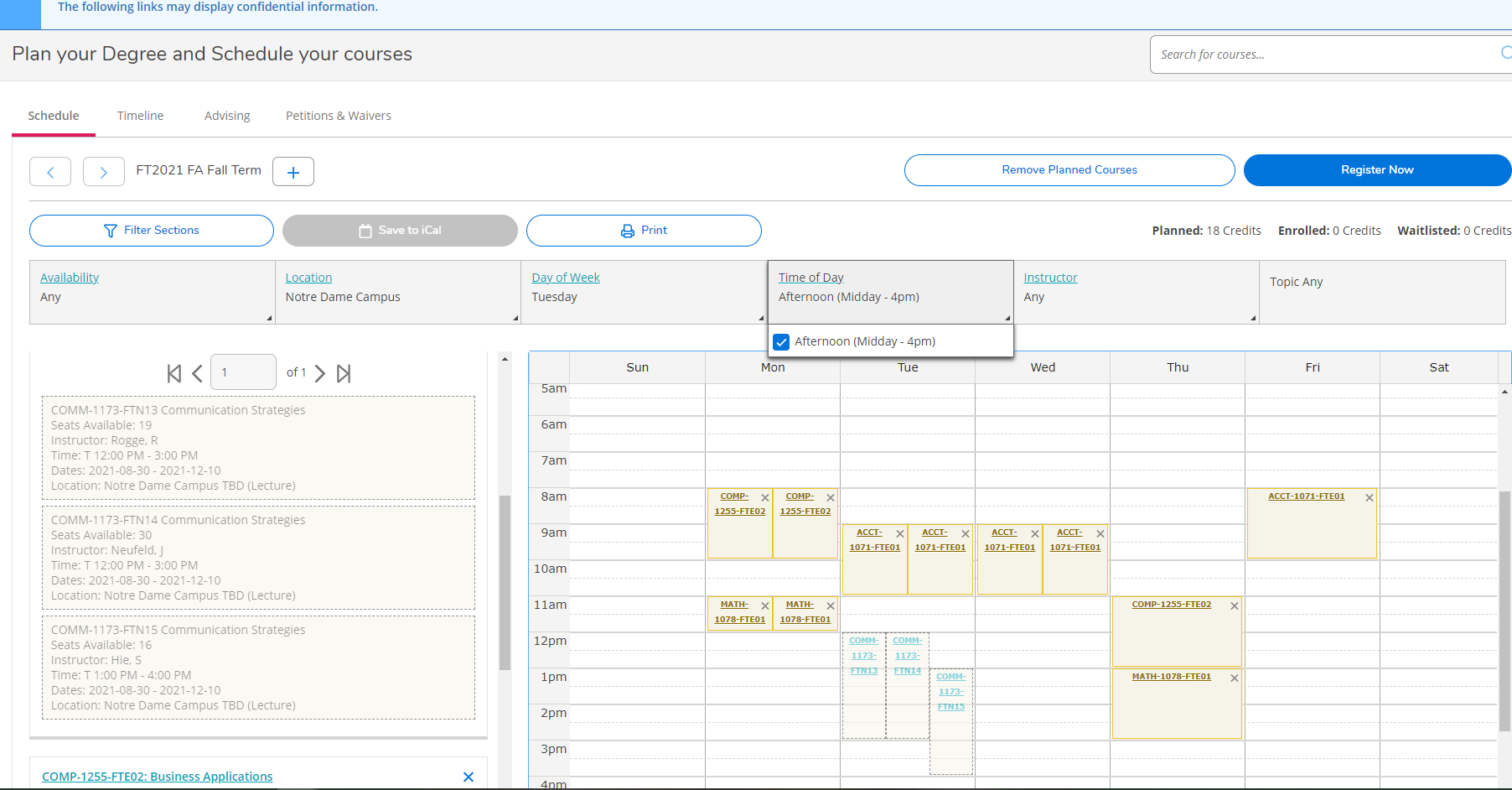Go to previous term with left arrow
The height and width of the screenshot is (790, 1512).
[x=50, y=172]
